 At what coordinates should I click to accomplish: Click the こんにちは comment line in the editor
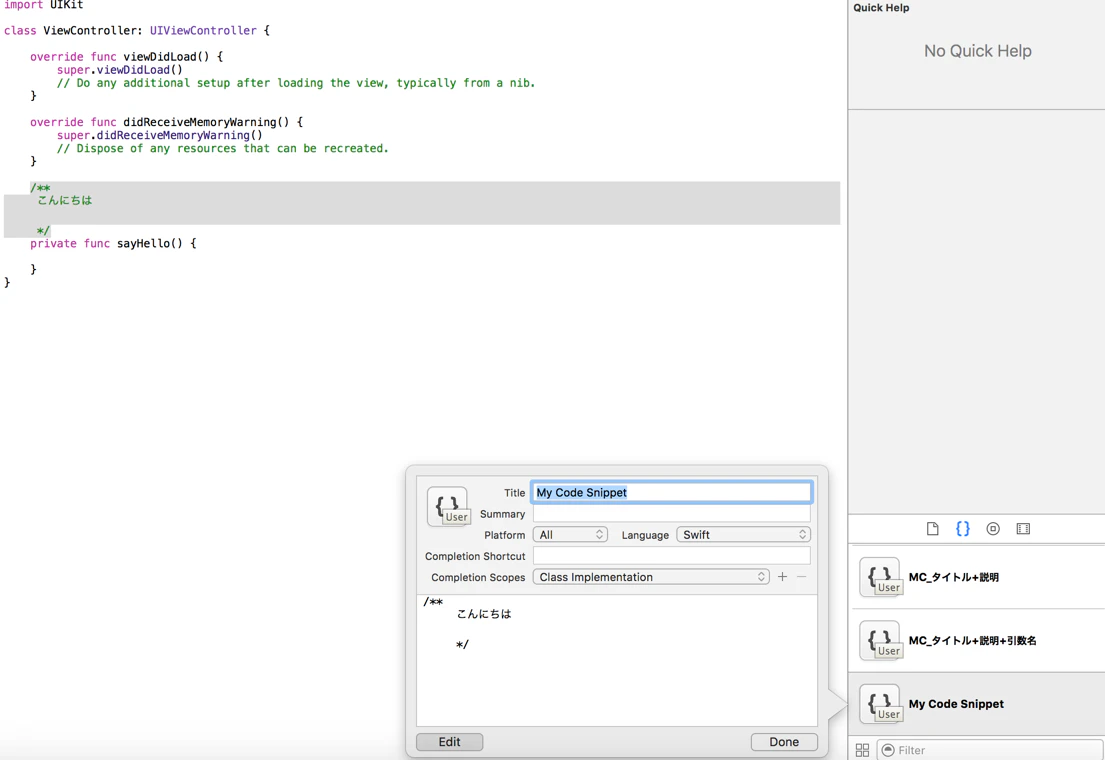click(x=65, y=200)
